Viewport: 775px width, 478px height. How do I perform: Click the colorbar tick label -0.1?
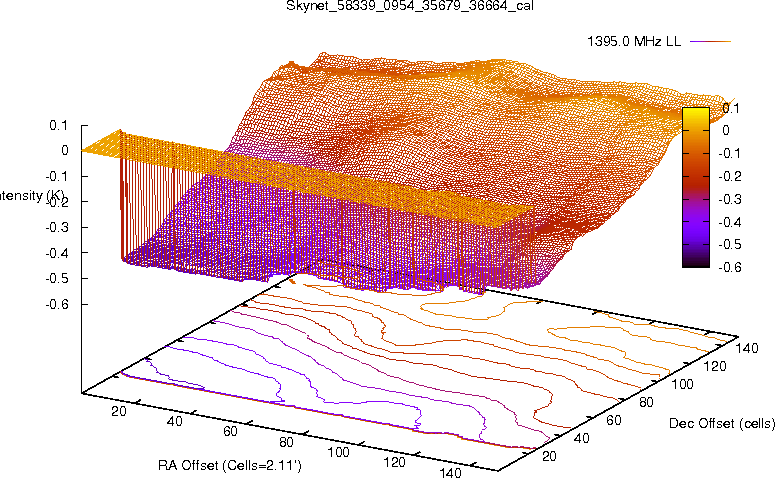(730, 153)
